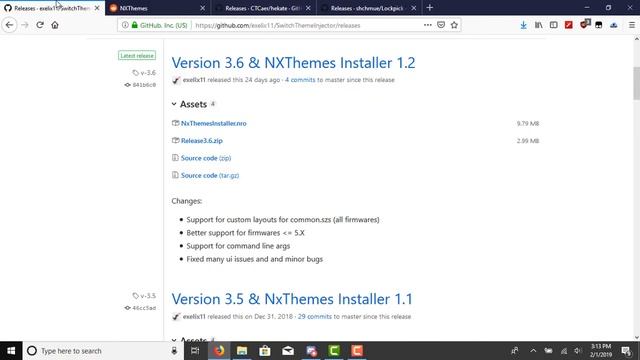Open Version 3.5 & NxThemes Installer 1.1 title

point(292,299)
